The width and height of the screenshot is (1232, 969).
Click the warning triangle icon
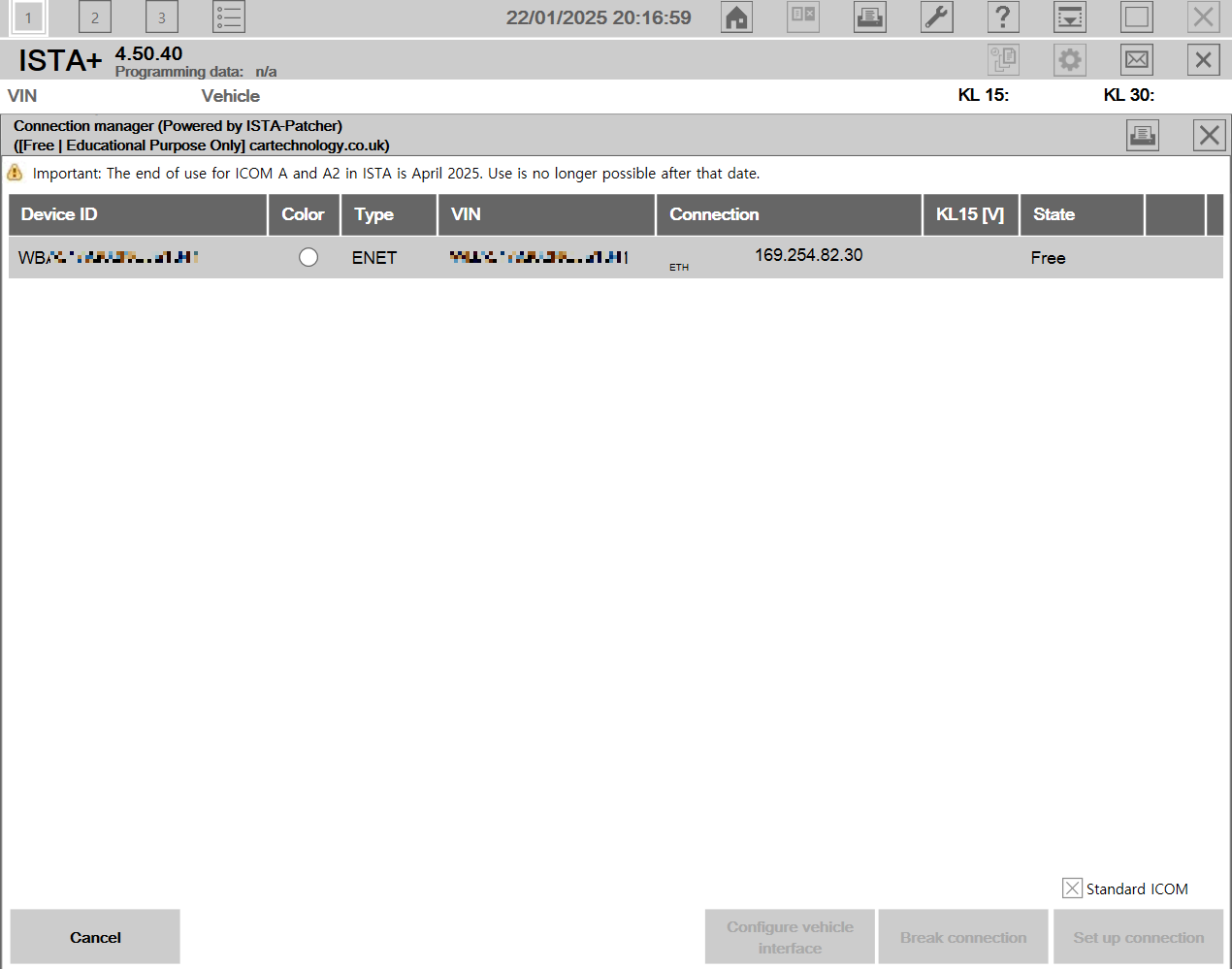(x=15, y=173)
